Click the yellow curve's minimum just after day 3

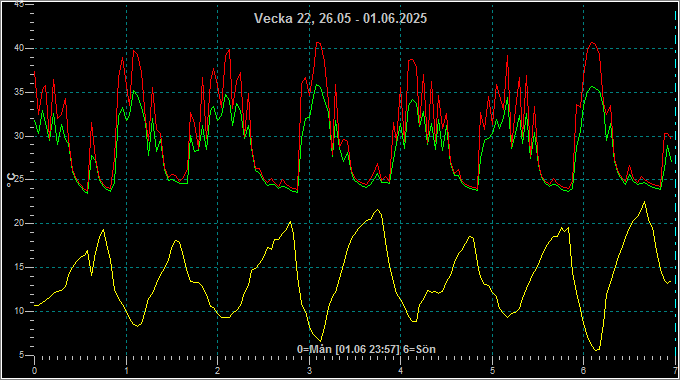320,341
